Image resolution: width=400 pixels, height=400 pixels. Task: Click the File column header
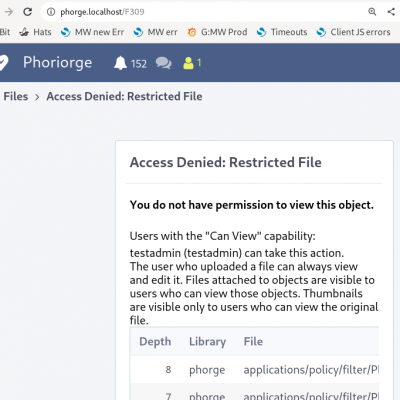(253, 342)
